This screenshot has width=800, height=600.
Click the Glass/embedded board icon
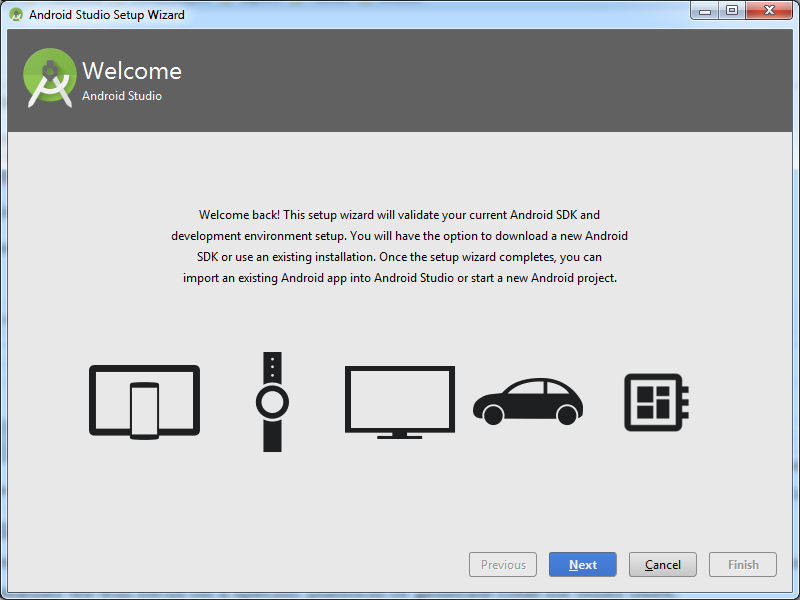[657, 402]
